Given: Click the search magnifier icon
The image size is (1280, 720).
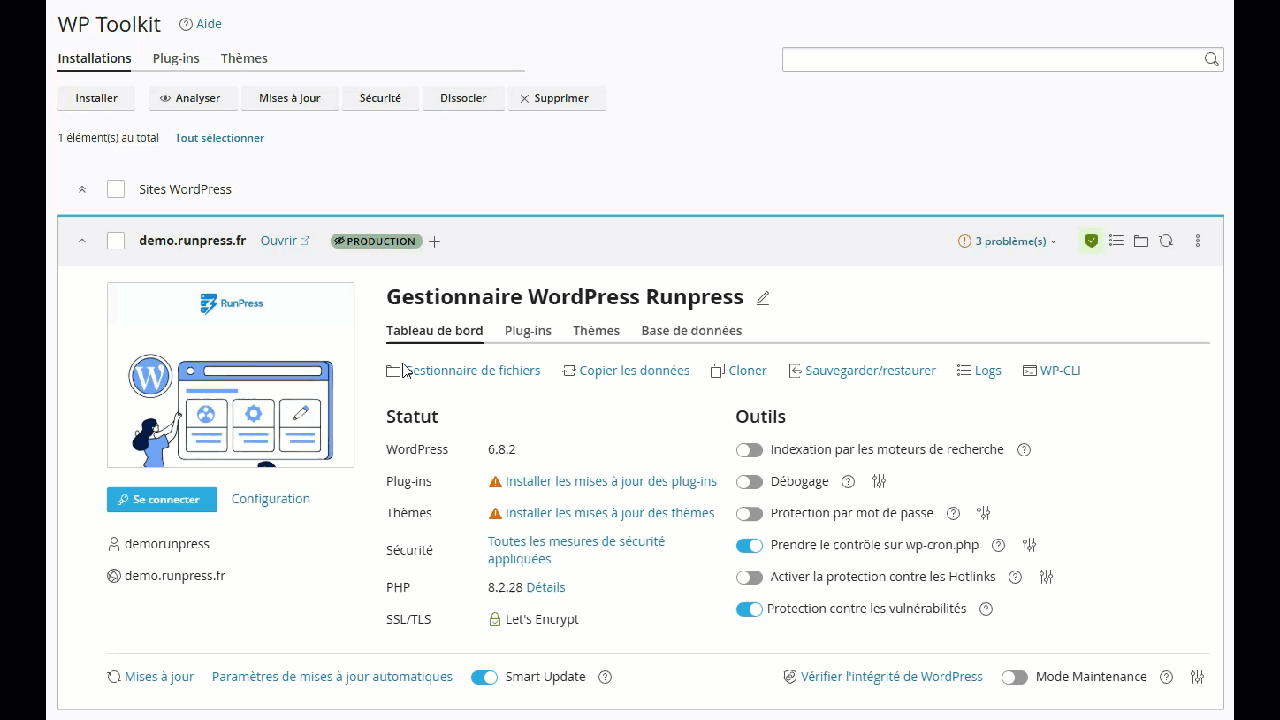Looking at the screenshot, I should coord(1211,59).
